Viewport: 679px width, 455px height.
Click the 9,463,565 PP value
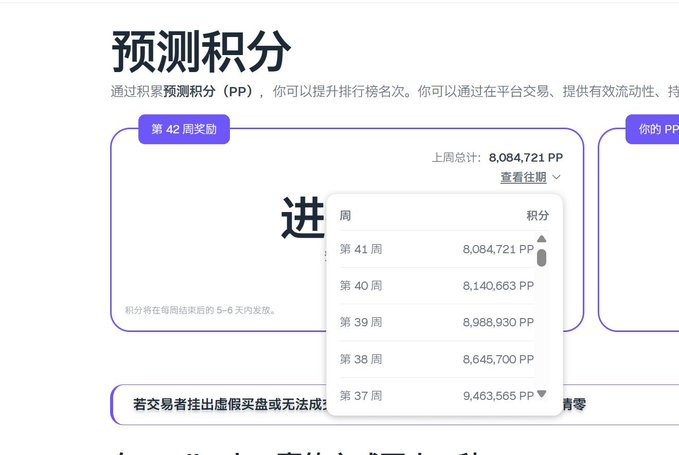498,396
